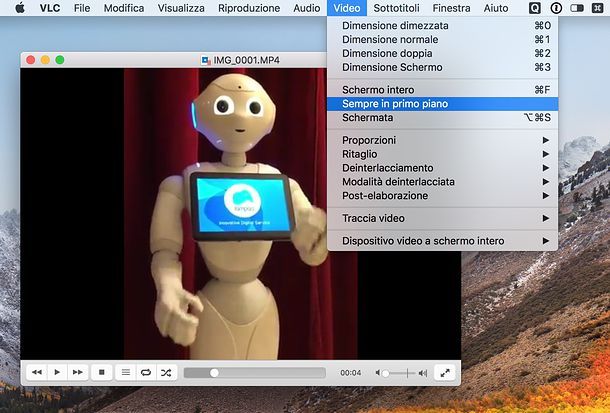Click the volume slider

pos(401,373)
